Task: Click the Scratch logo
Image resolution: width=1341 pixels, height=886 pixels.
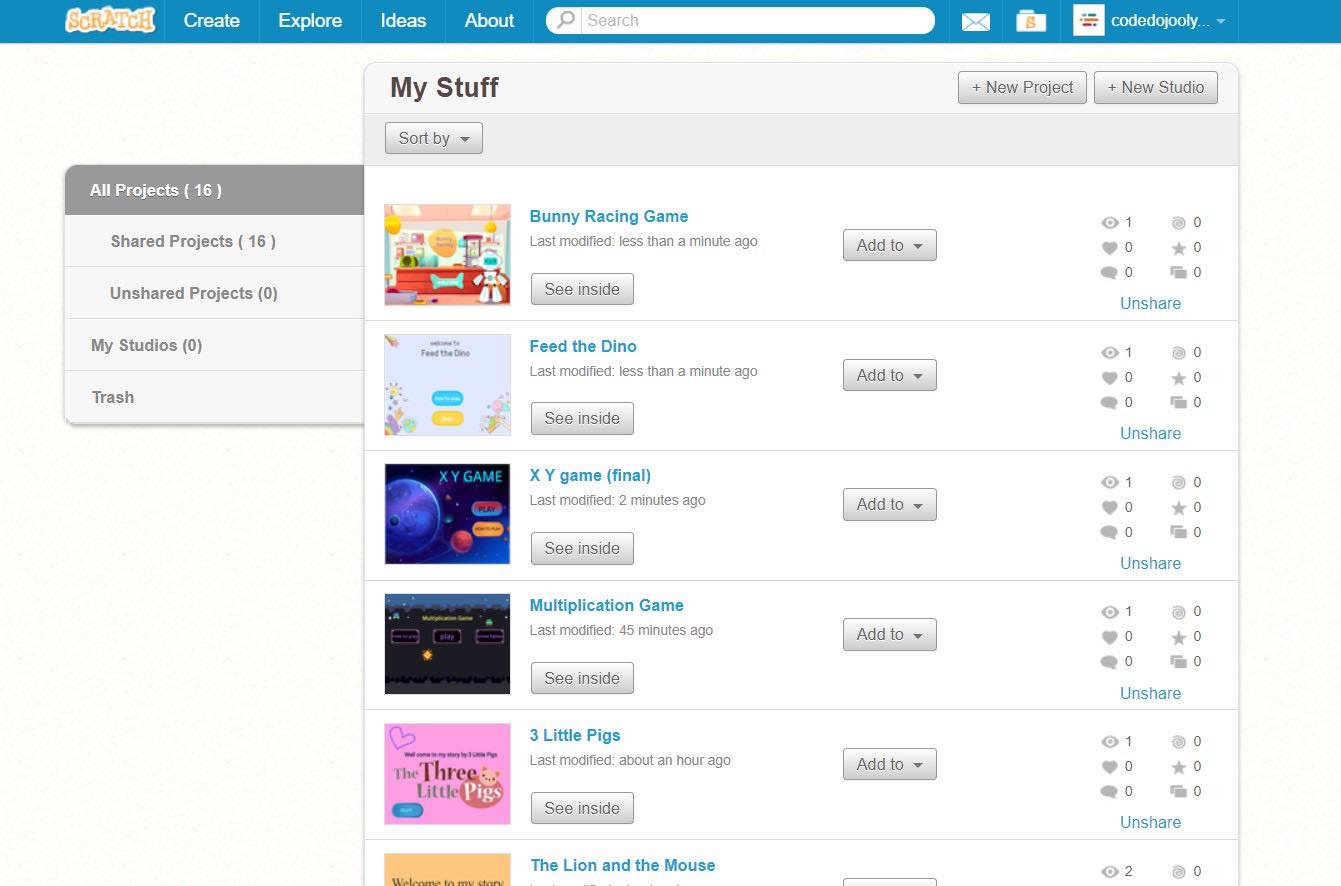Action: (x=110, y=20)
